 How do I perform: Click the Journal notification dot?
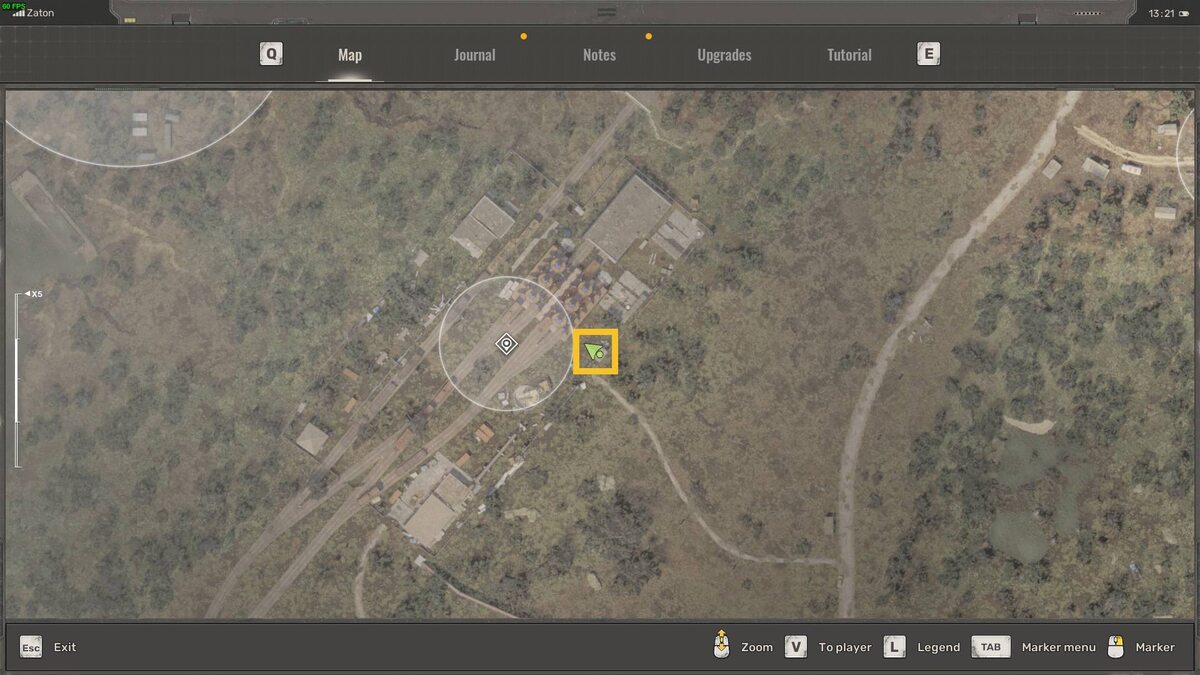[x=523, y=36]
